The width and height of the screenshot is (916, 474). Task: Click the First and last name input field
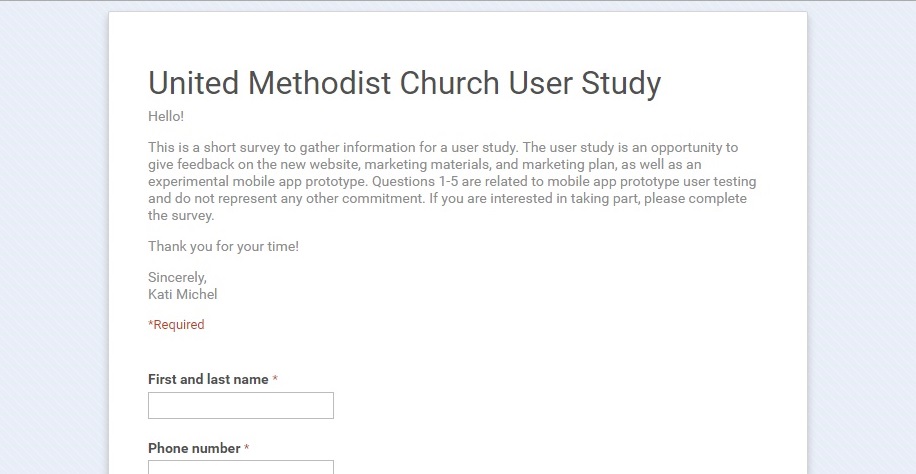click(x=240, y=405)
